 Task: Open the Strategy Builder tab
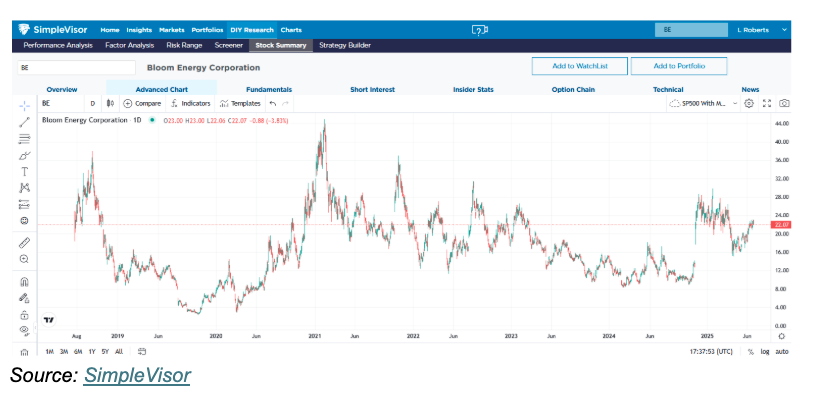pyautogui.click(x=345, y=45)
